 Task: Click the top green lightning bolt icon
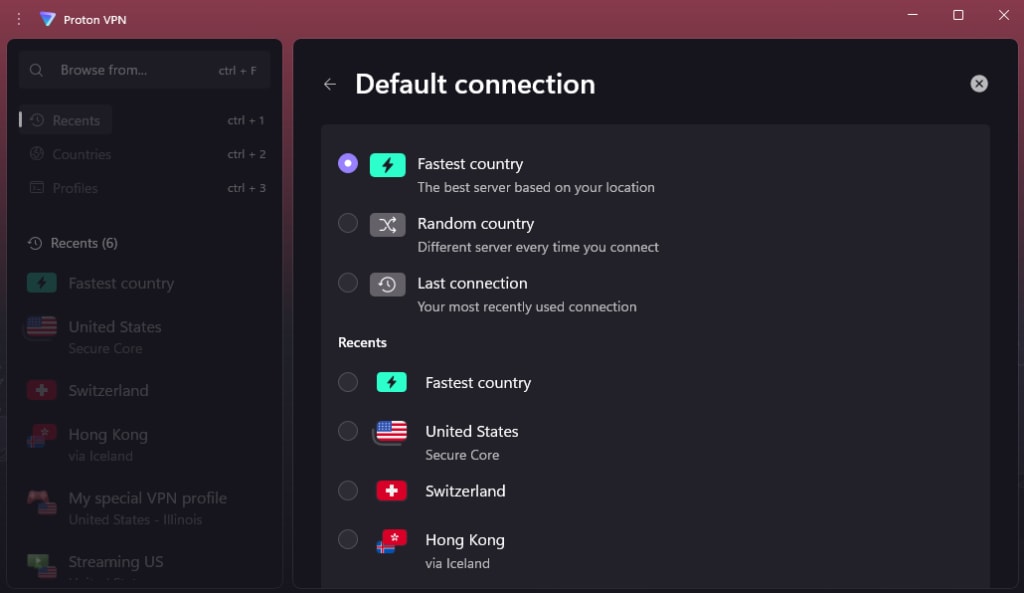(x=387, y=165)
